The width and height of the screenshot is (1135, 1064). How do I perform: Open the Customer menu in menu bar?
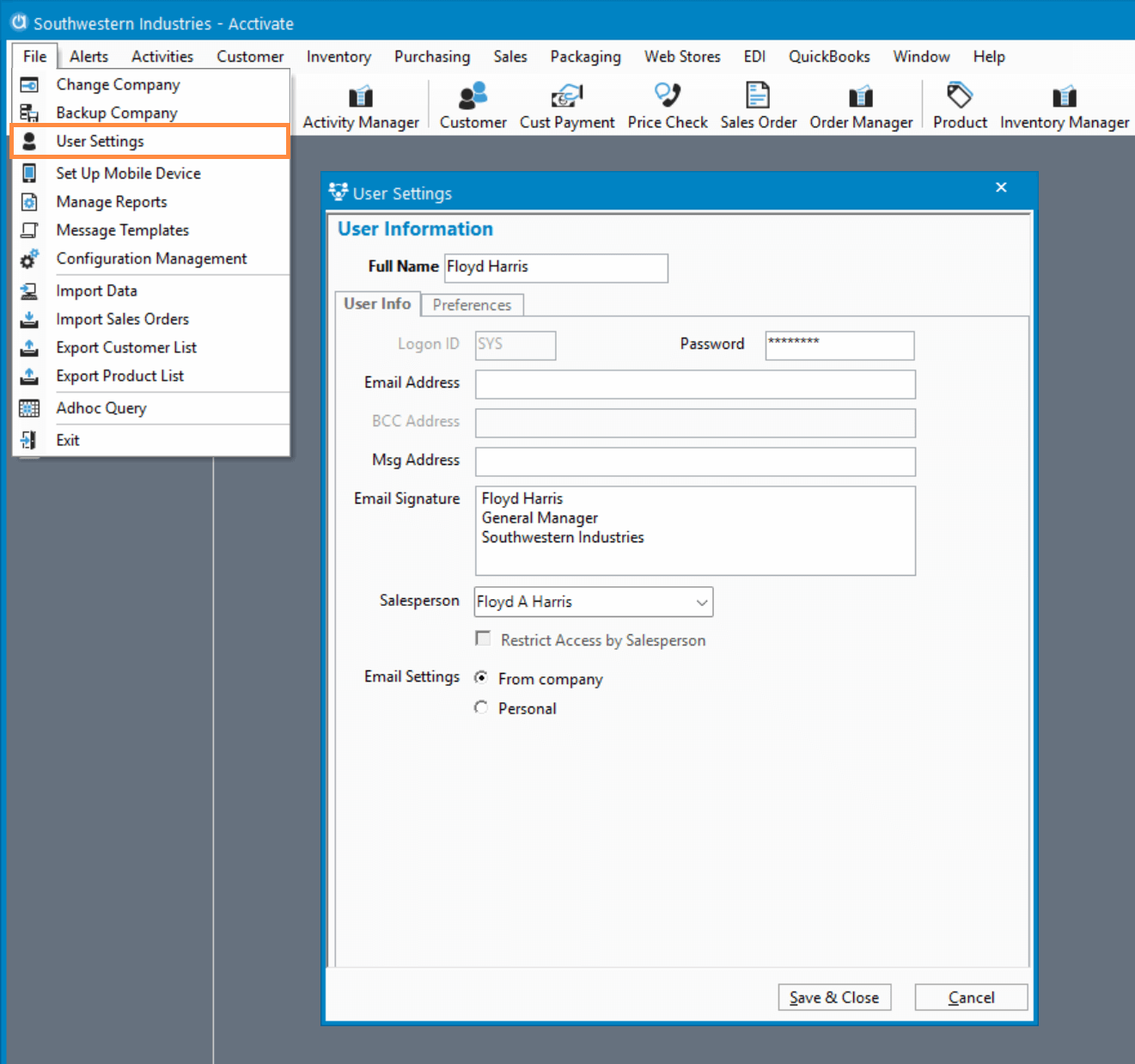250,57
